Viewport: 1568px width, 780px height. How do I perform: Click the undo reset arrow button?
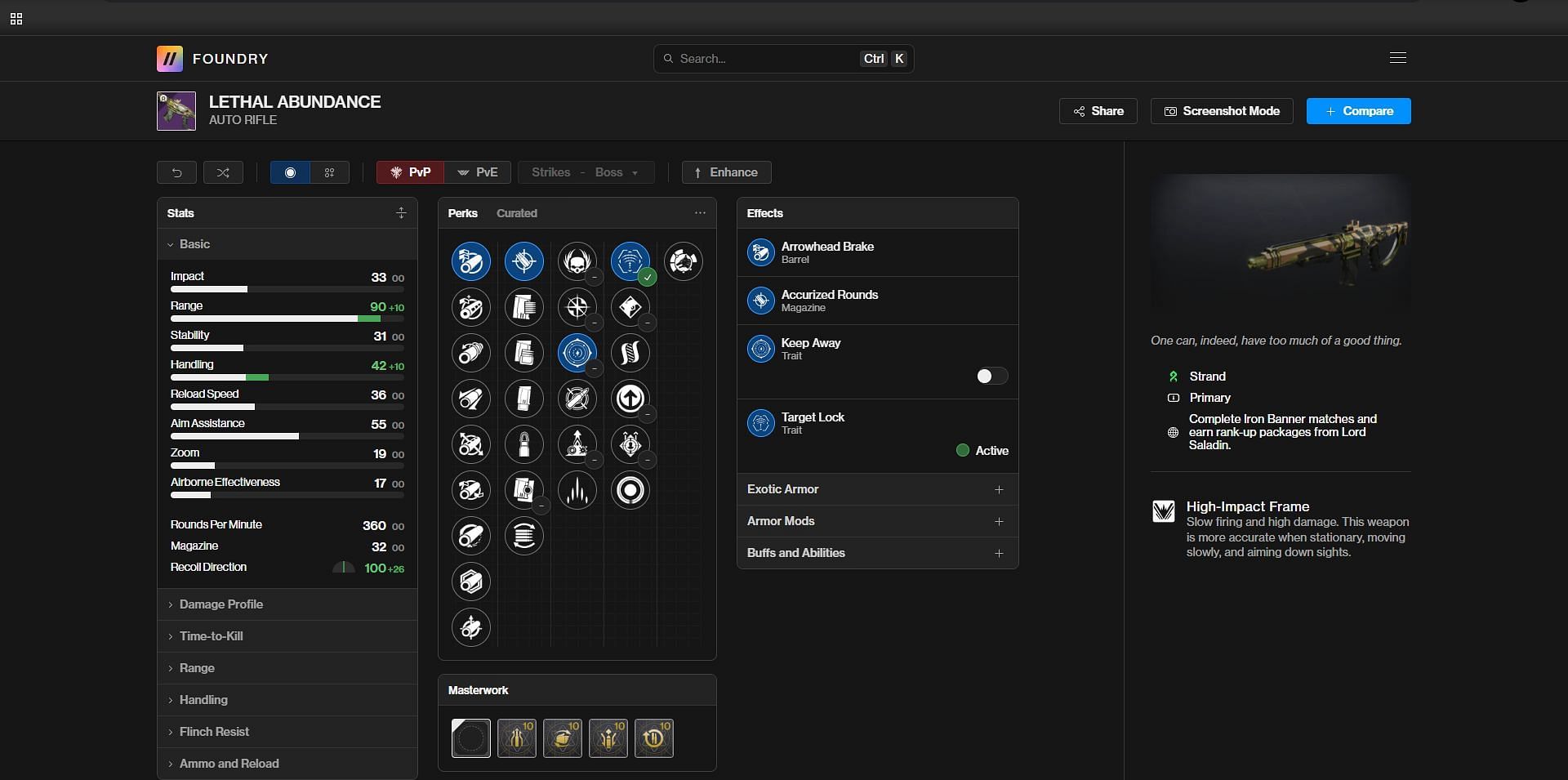176,172
